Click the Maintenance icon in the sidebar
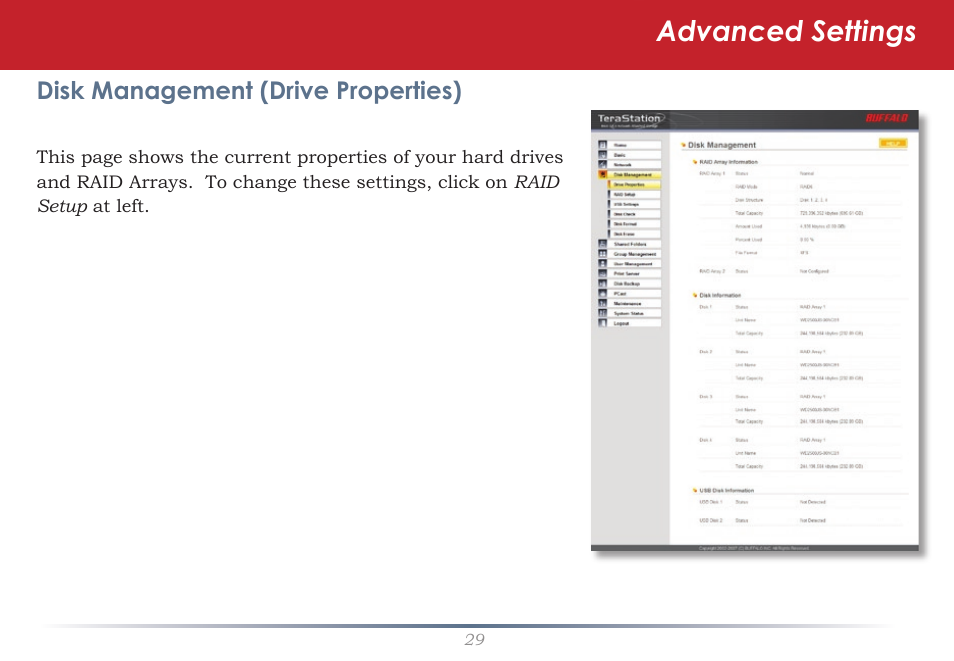This screenshot has width=954, height=661. (x=602, y=303)
